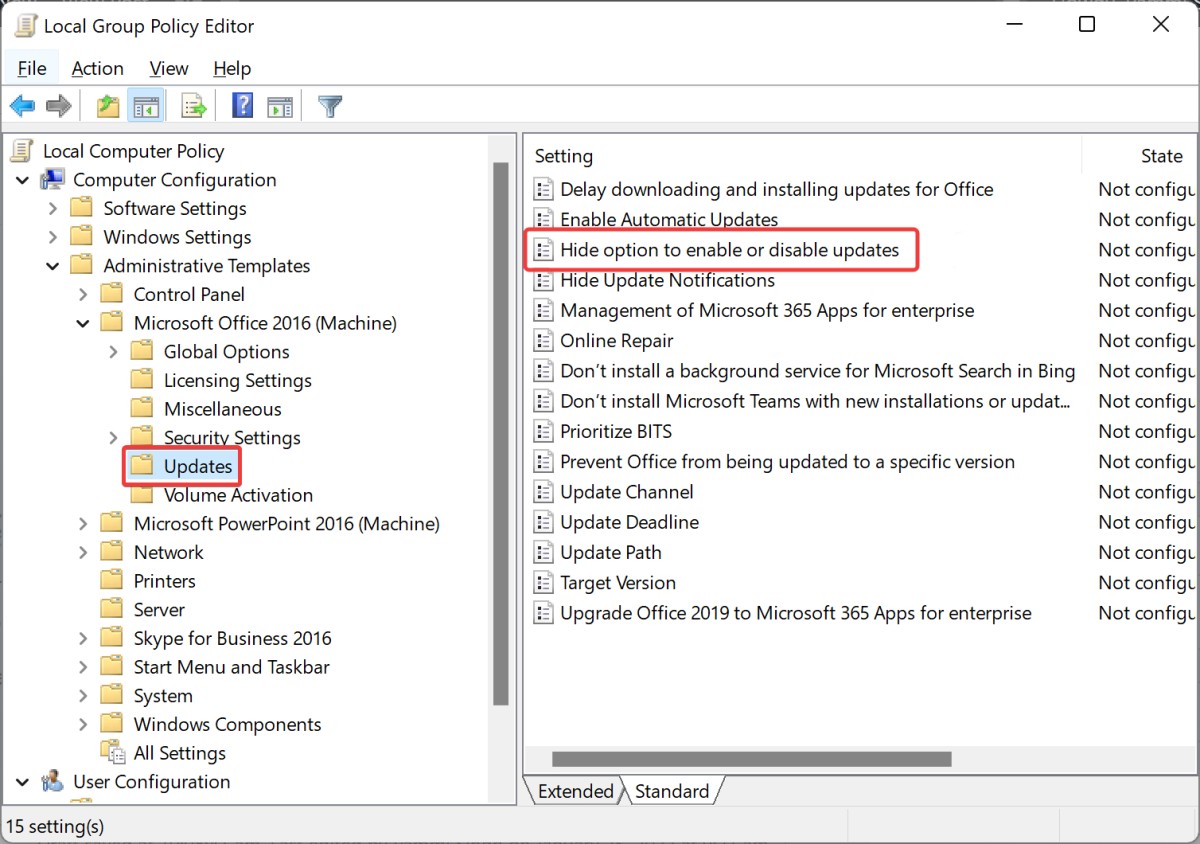Click the Forward arrow toolbar icon
Image resolution: width=1200 pixels, height=844 pixels.
(59, 106)
